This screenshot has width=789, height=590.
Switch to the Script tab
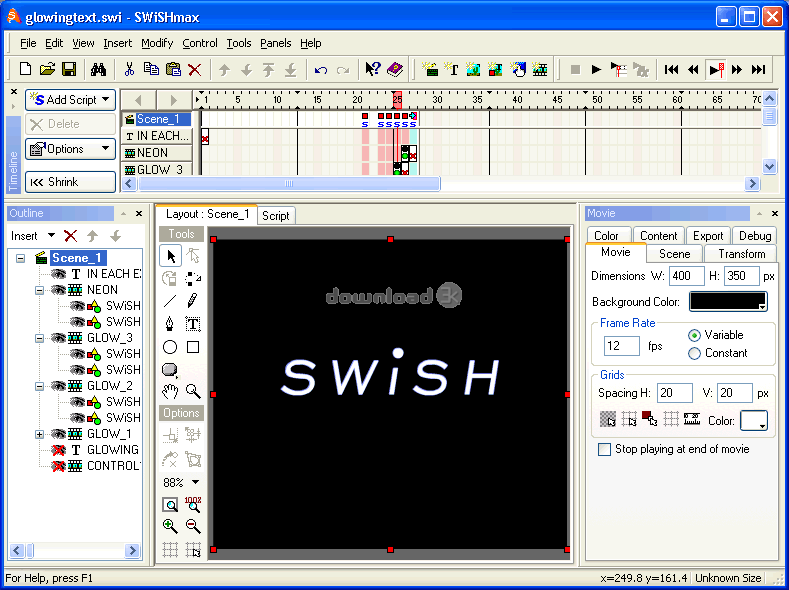[x=276, y=216]
